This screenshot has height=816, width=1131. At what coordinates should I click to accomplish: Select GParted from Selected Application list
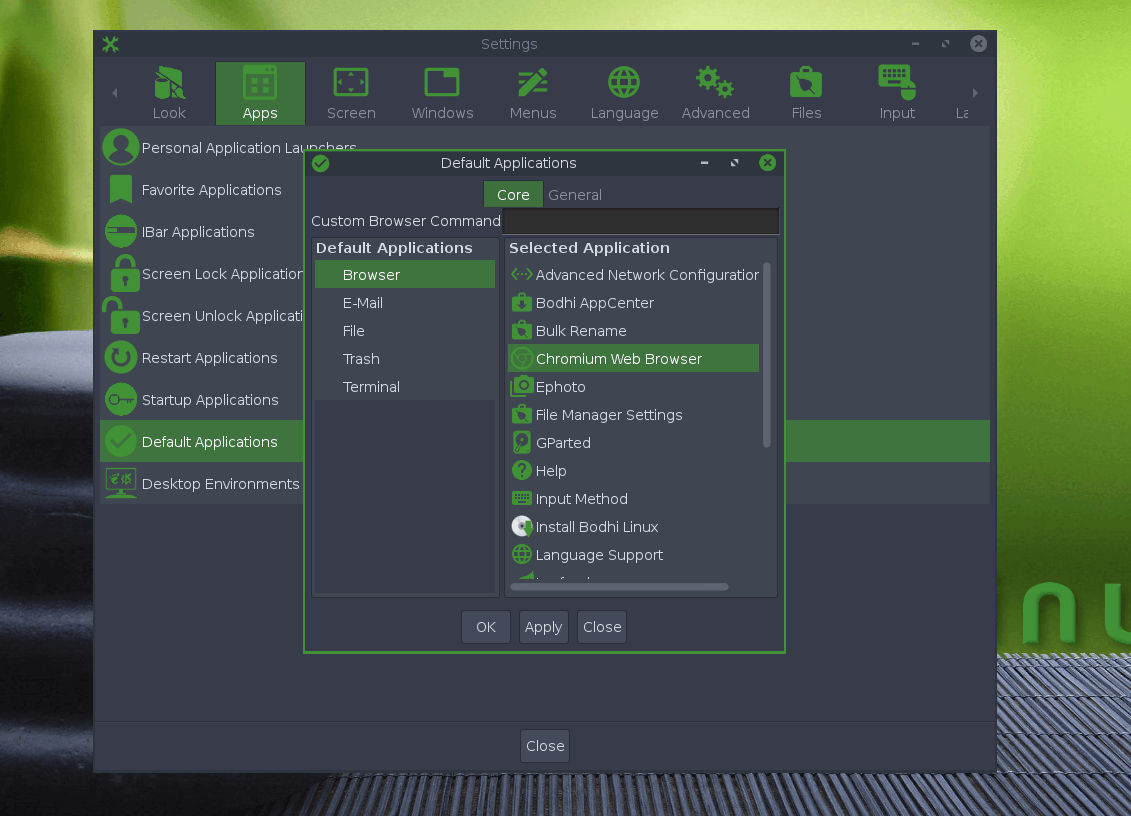[563, 443]
